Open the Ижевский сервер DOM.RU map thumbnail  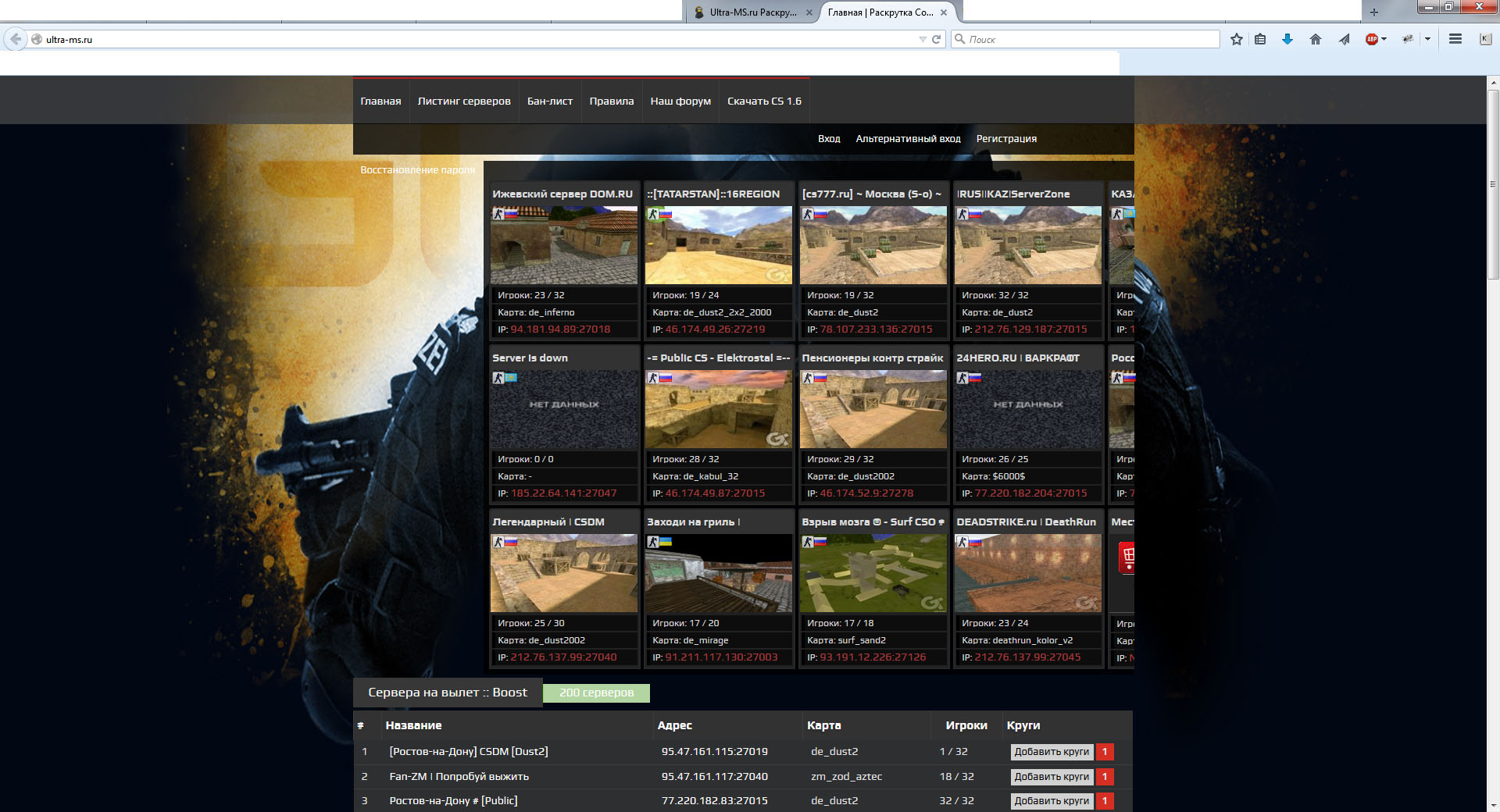tap(564, 245)
